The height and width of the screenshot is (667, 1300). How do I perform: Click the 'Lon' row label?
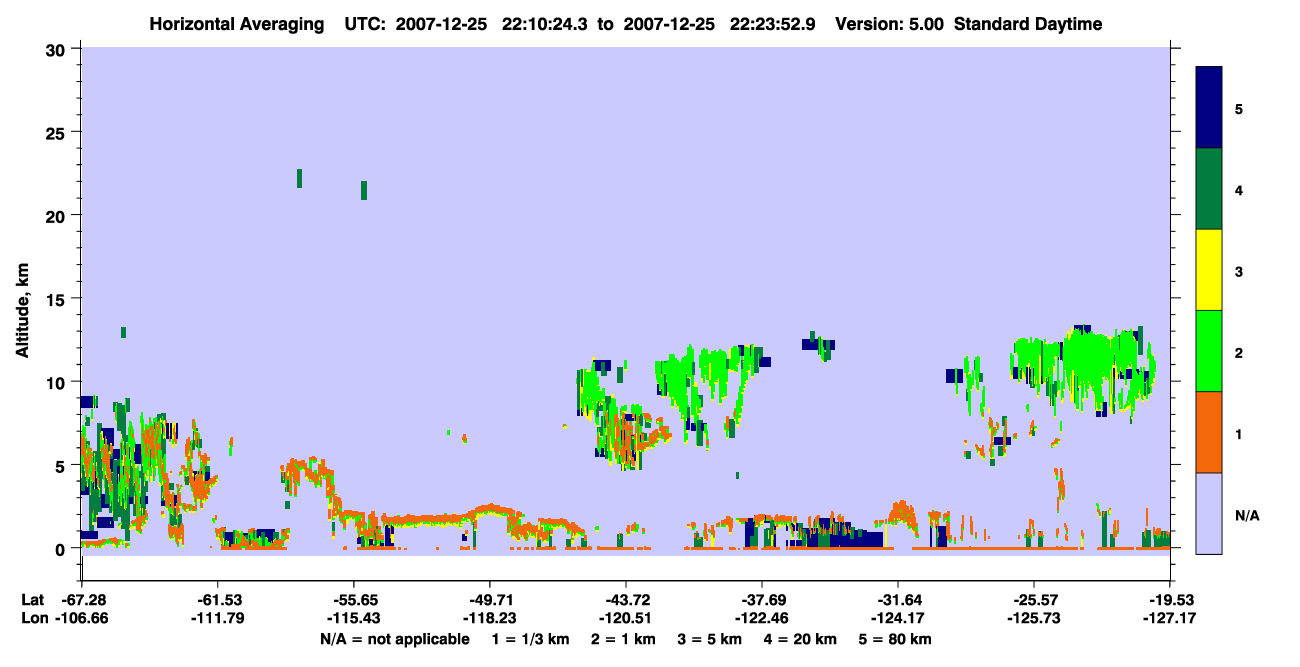[x=34, y=618]
